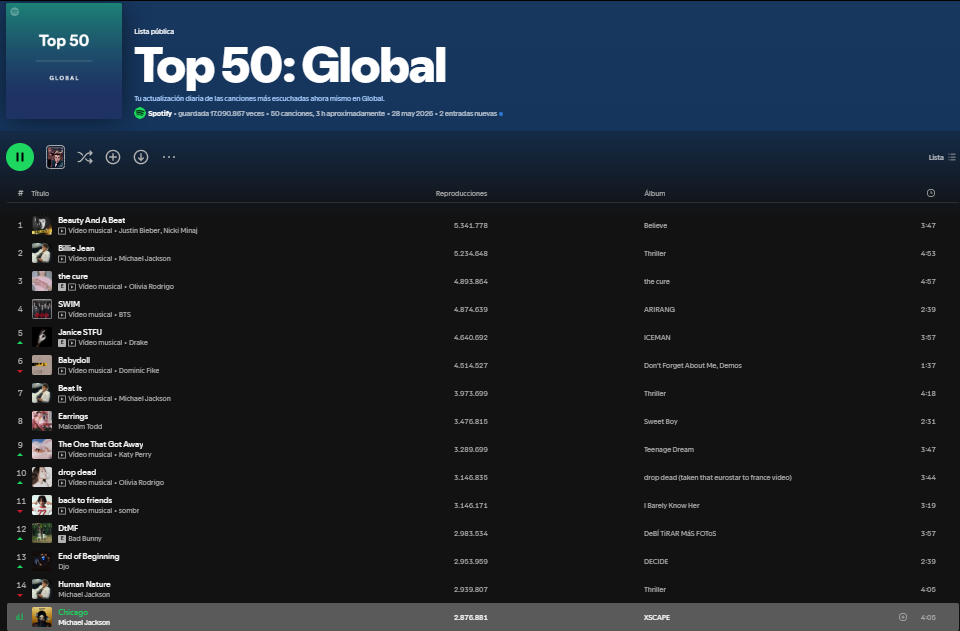The height and width of the screenshot is (631, 960).
Task: Click video icon on the cure row
Action: tap(72, 287)
